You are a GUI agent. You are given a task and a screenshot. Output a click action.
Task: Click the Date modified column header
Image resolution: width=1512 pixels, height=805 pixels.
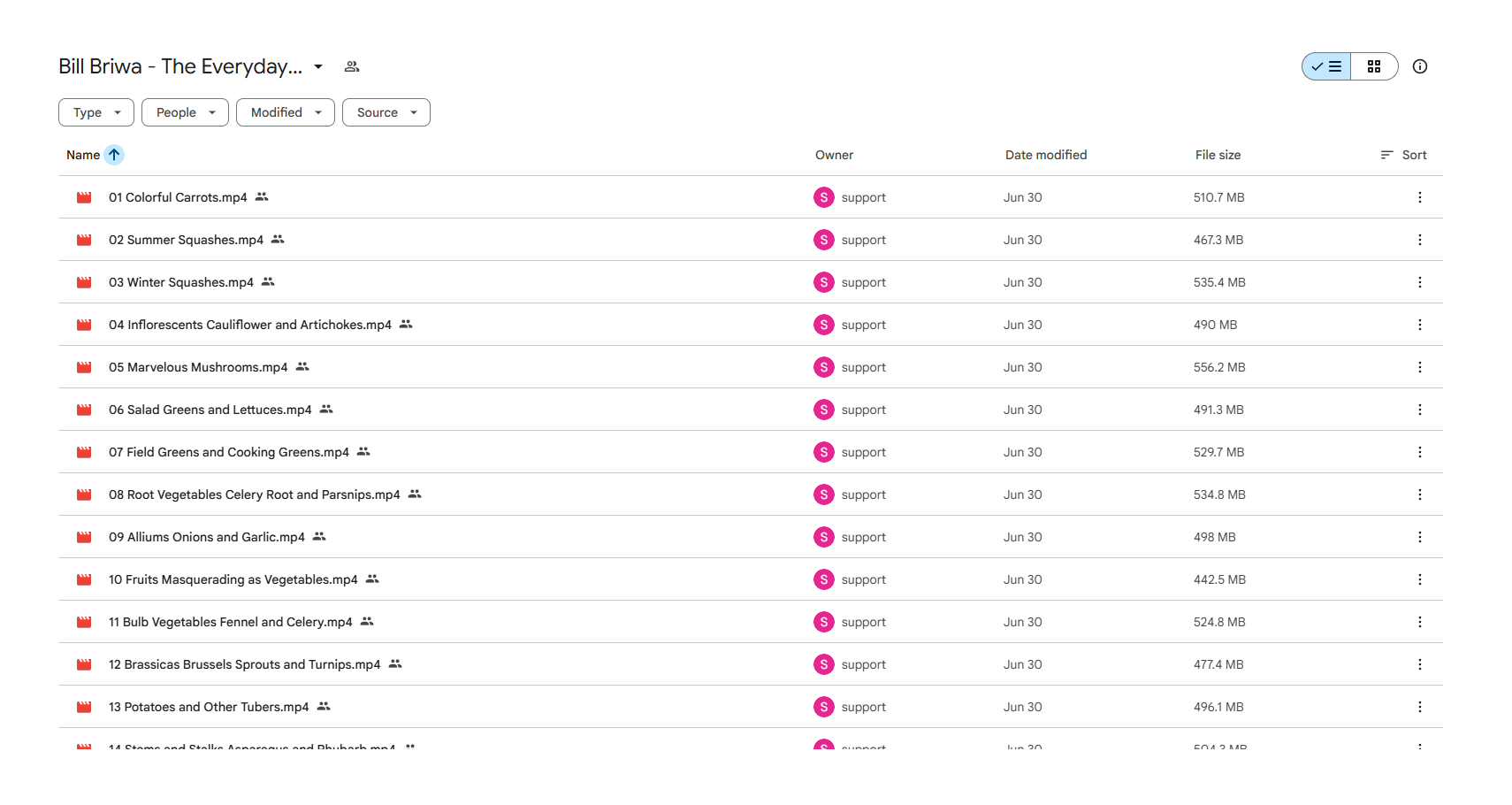click(1046, 155)
